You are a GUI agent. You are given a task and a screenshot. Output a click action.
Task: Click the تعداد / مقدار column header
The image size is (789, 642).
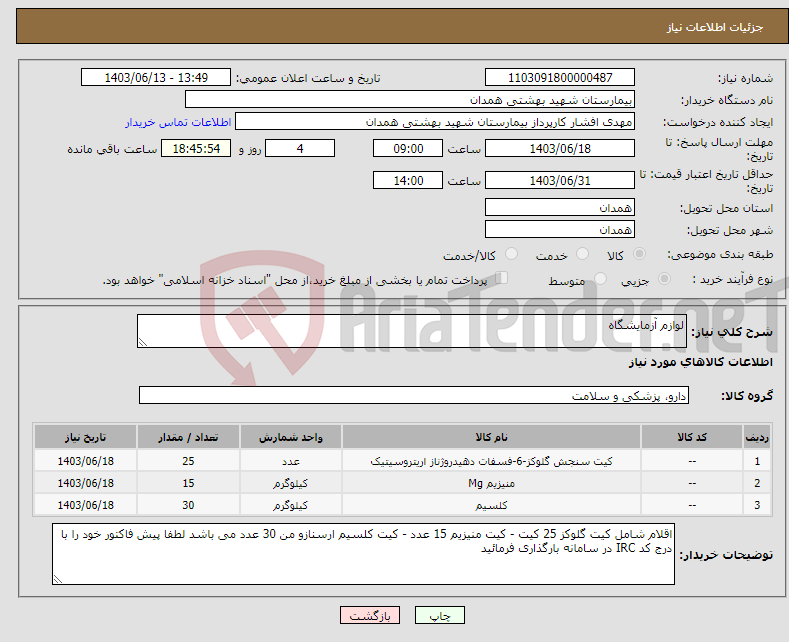pos(188,437)
